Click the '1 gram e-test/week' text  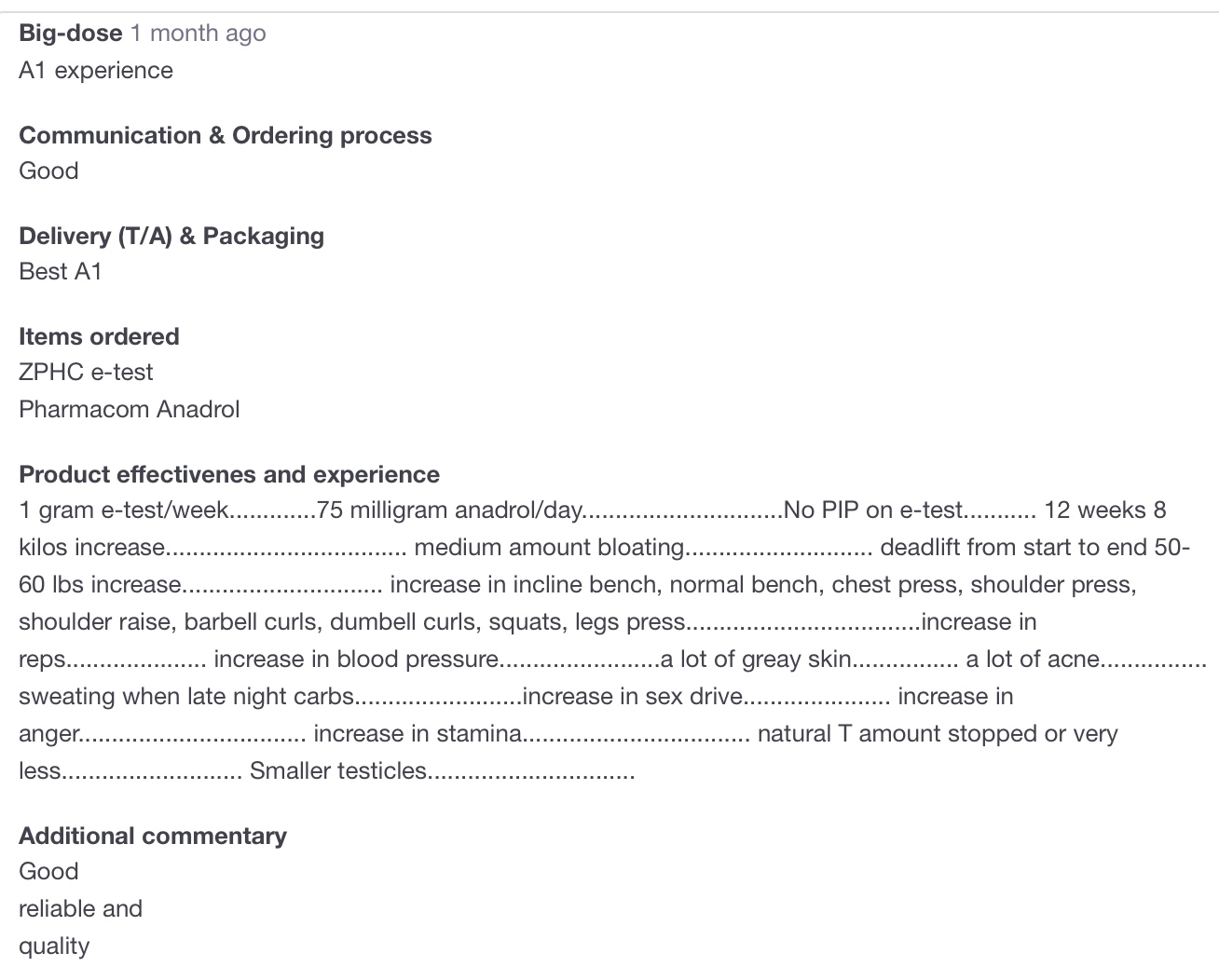pyautogui.click(x=123, y=510)
